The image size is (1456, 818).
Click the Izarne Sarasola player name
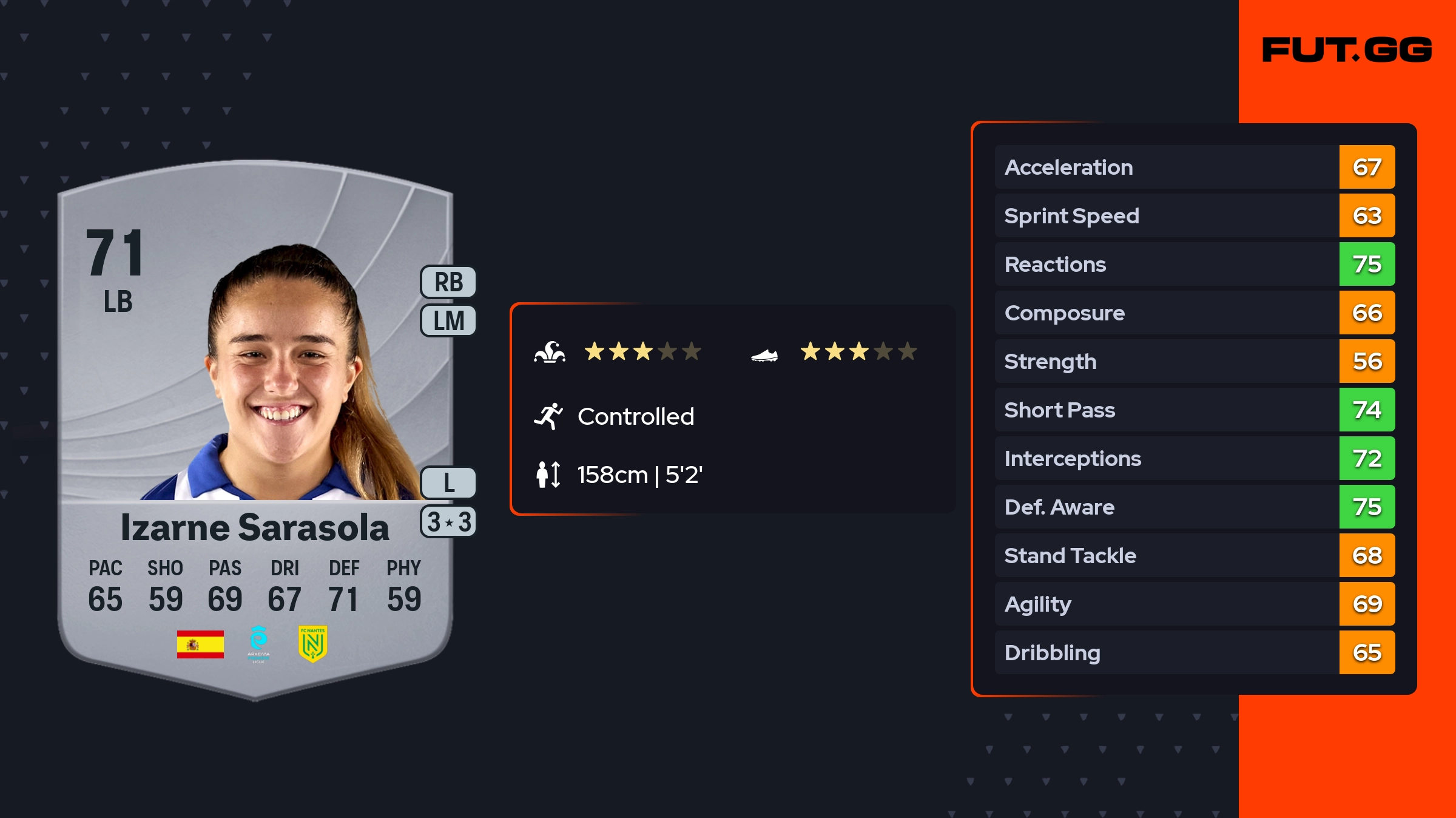click(255, 527)
